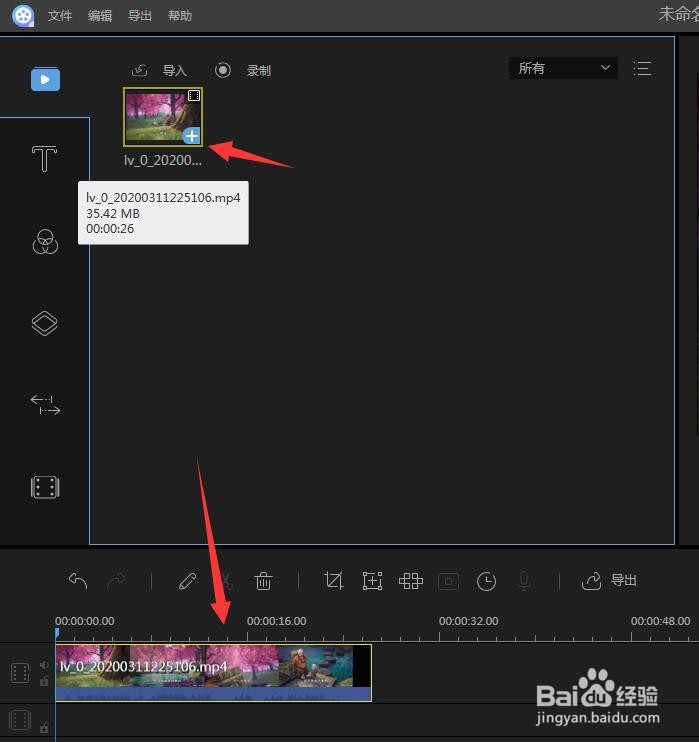Set duration with the clock icon
699x742 pixels.
coord(487,581)
